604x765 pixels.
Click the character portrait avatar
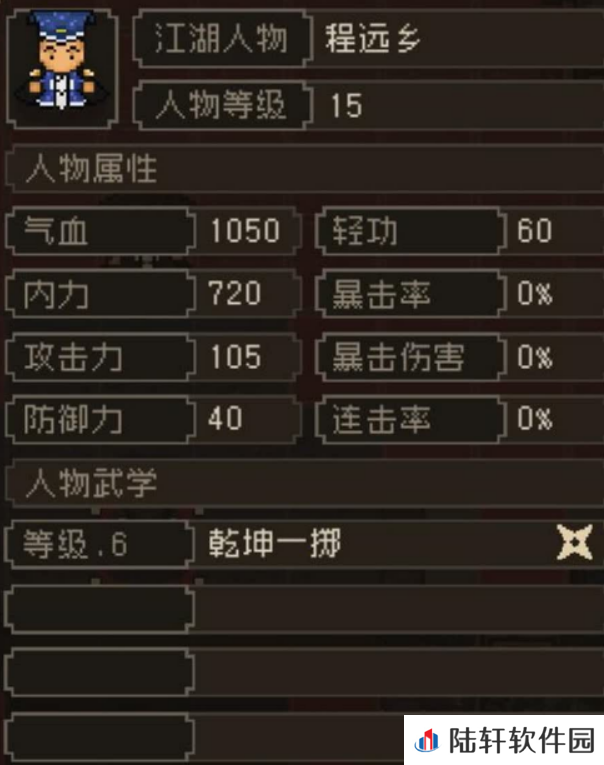point(61,68)
